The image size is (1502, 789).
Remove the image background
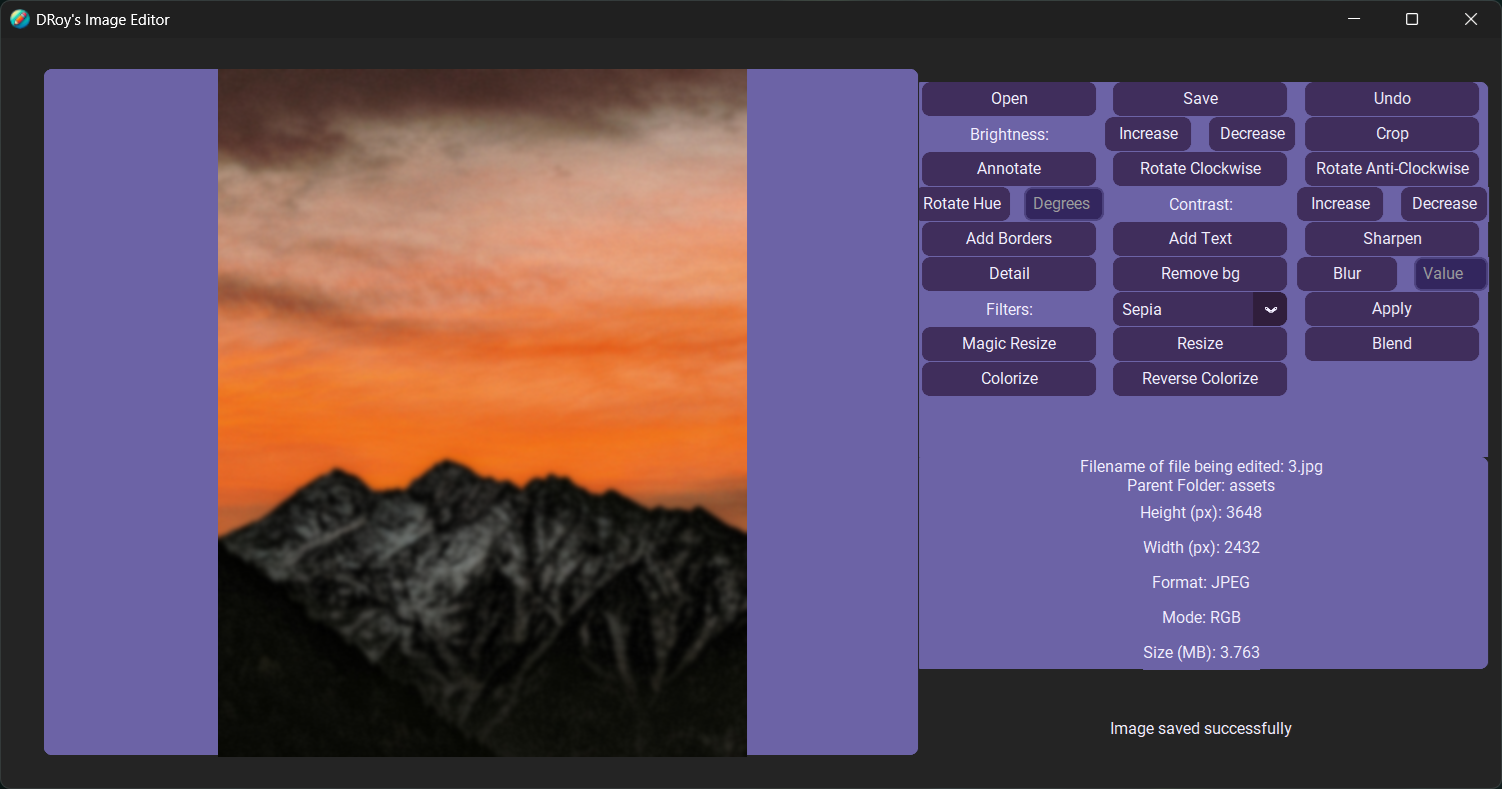tap(1199, 273)
